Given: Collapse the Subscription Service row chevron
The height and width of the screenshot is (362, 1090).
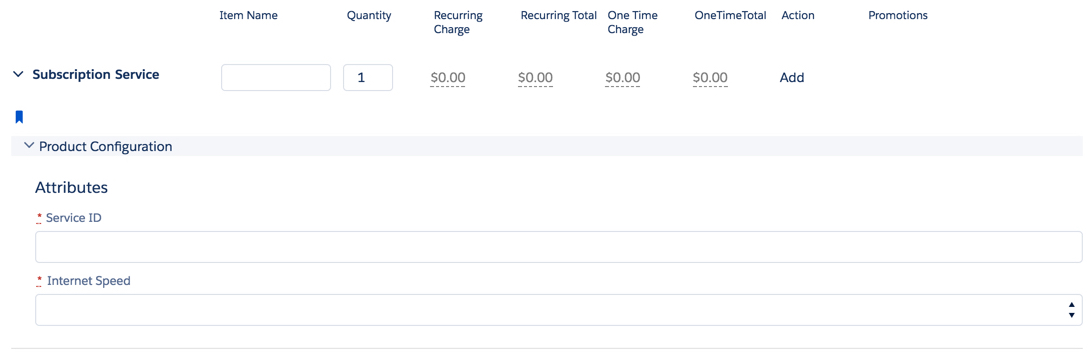Looking at the screenshot, I should (18, 74).
